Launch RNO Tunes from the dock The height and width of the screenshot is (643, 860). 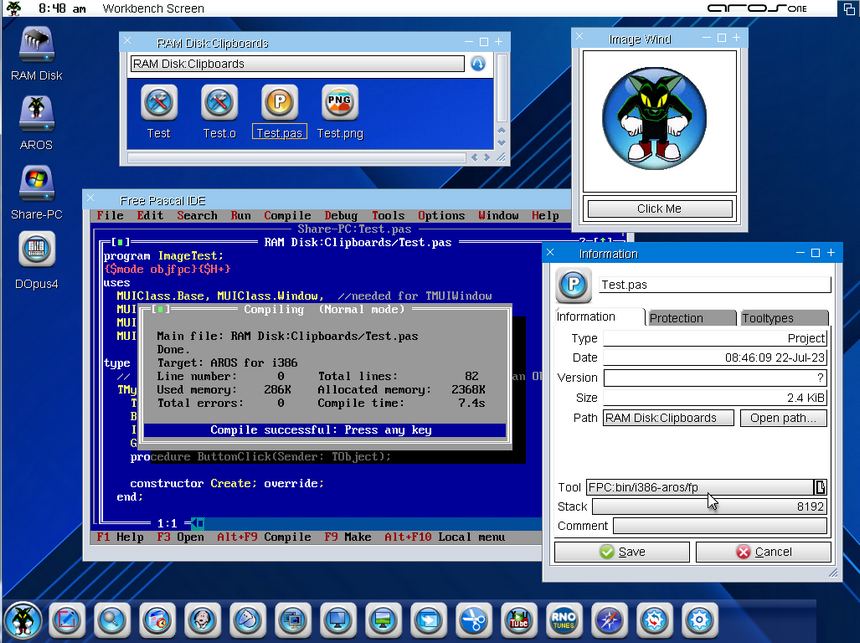pyautogui.click(x=565, y=620)
